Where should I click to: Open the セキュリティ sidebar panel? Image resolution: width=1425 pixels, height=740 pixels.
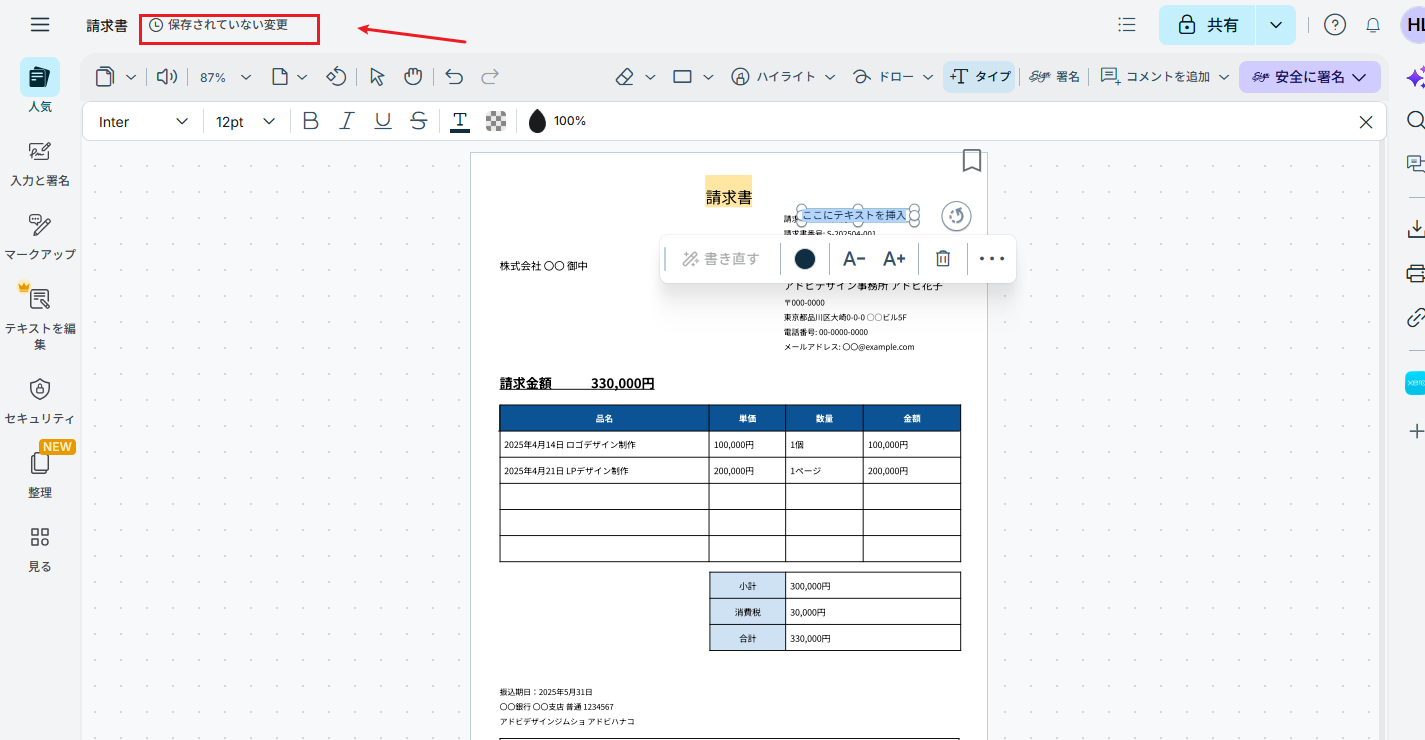click(40, 401)
